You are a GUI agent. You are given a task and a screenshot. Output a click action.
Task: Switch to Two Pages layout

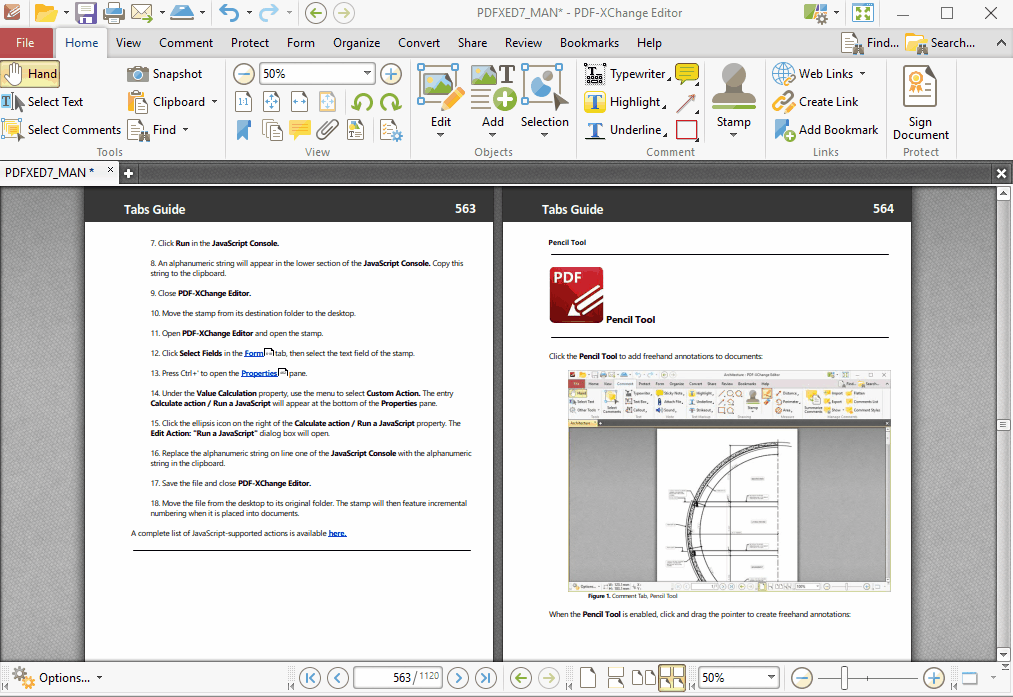coord(643,678)
